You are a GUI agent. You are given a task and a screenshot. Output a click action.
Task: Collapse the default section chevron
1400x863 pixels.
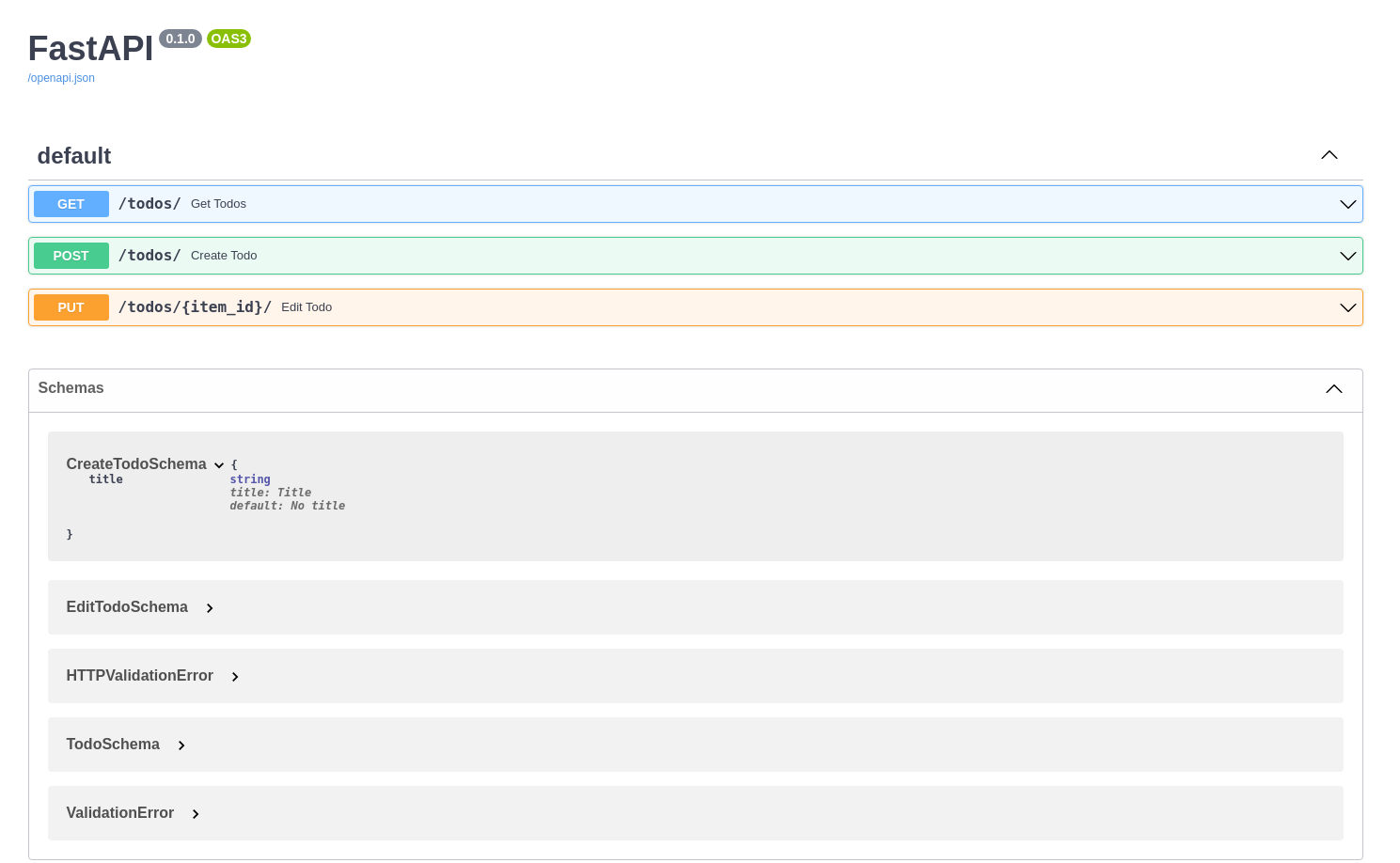pyautogui.click(x=1329, y=155)
